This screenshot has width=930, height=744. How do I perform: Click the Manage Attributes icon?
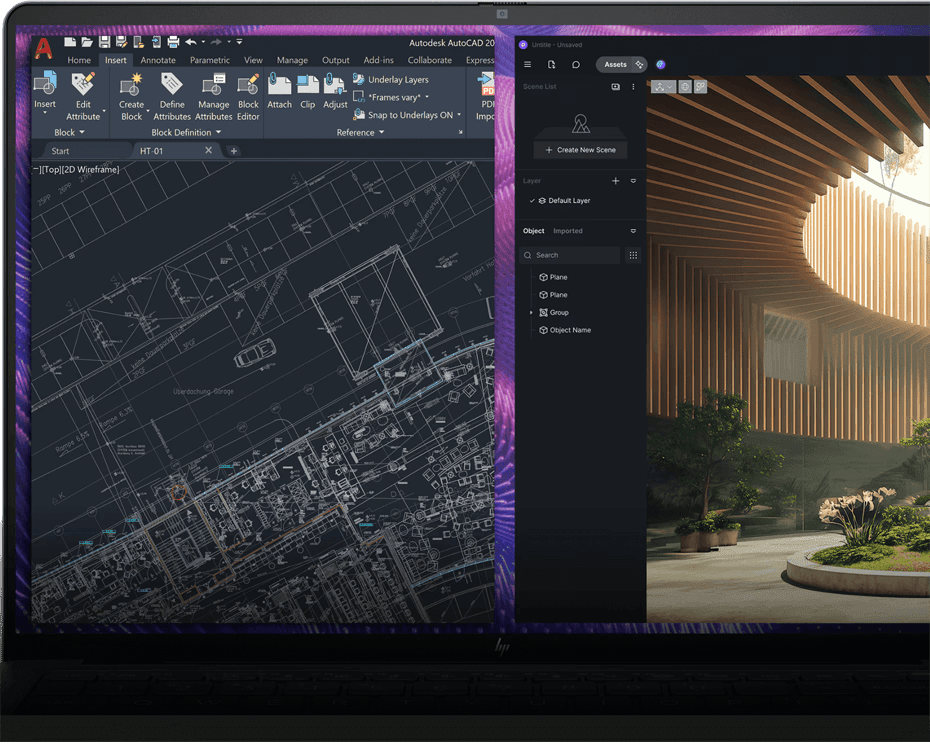point(214,84)
